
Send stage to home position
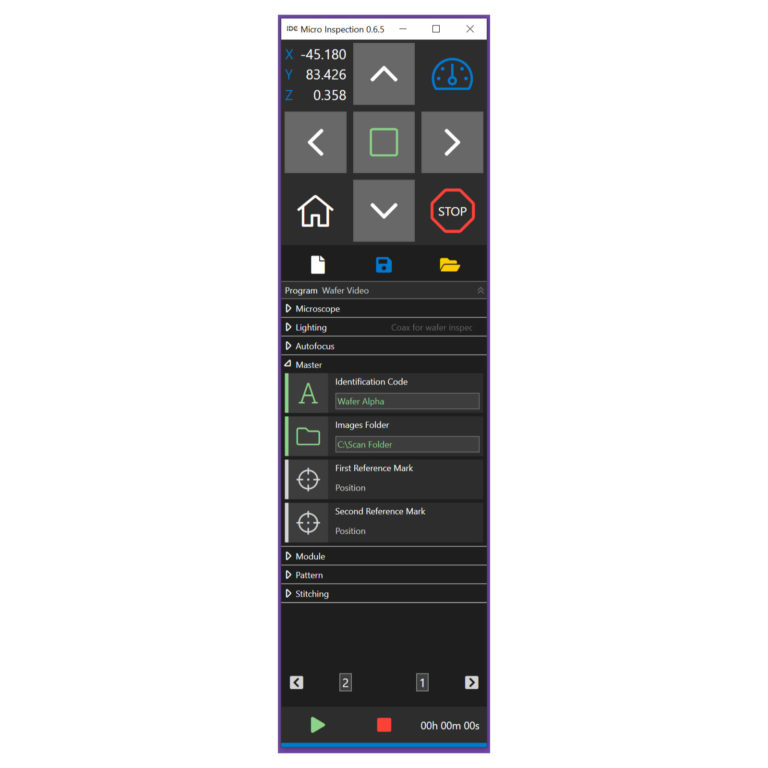tap(315, 211)
